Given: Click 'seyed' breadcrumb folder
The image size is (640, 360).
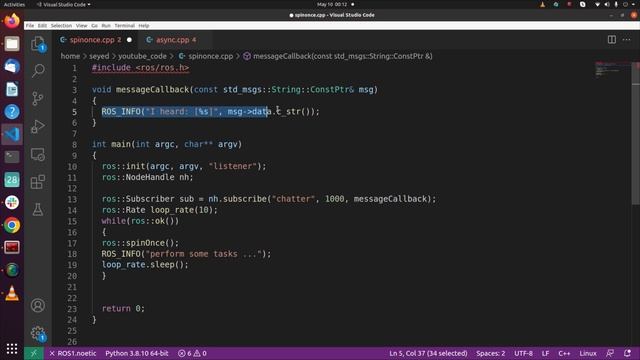Looking at the screenshot, I should coord(99,56).
